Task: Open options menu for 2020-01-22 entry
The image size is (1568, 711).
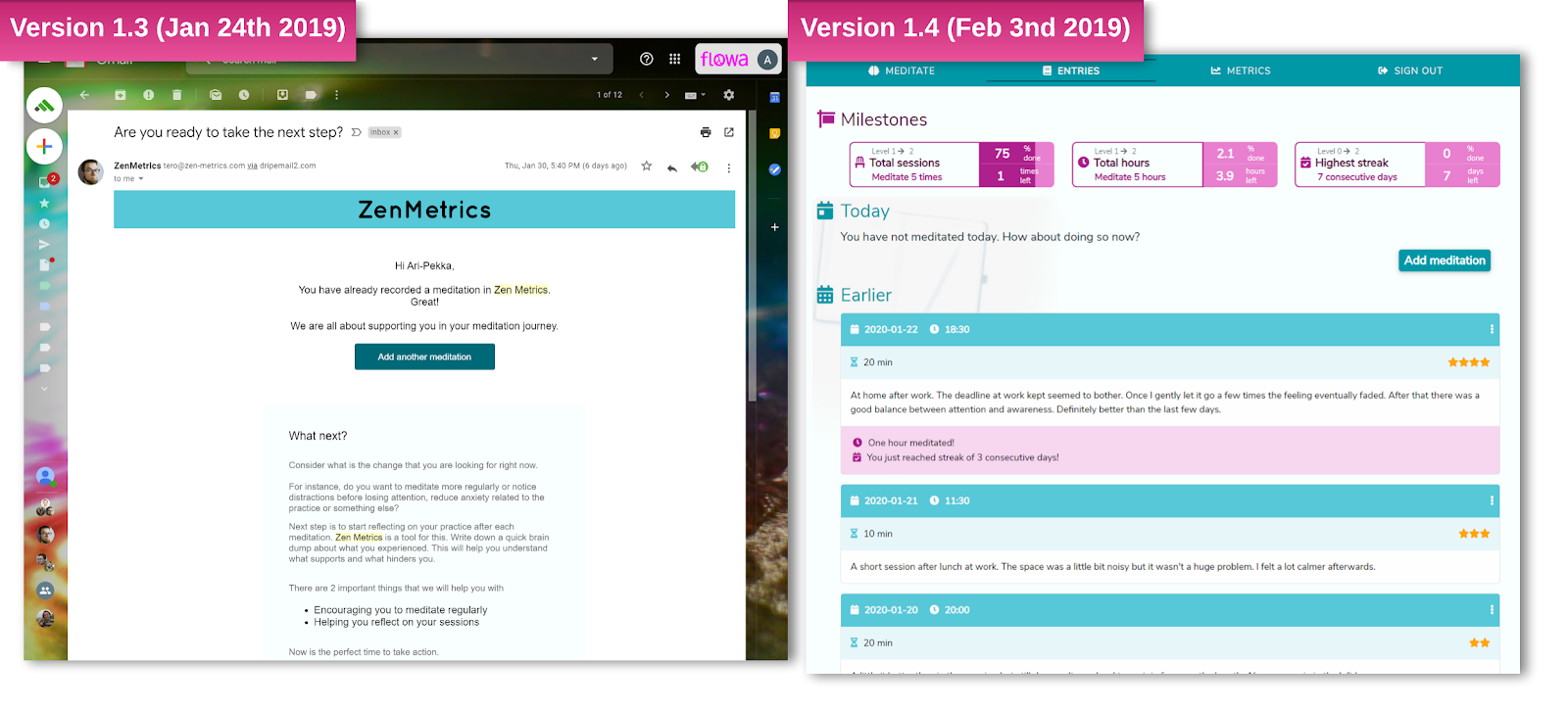Action: click(x=1492, y=329)
